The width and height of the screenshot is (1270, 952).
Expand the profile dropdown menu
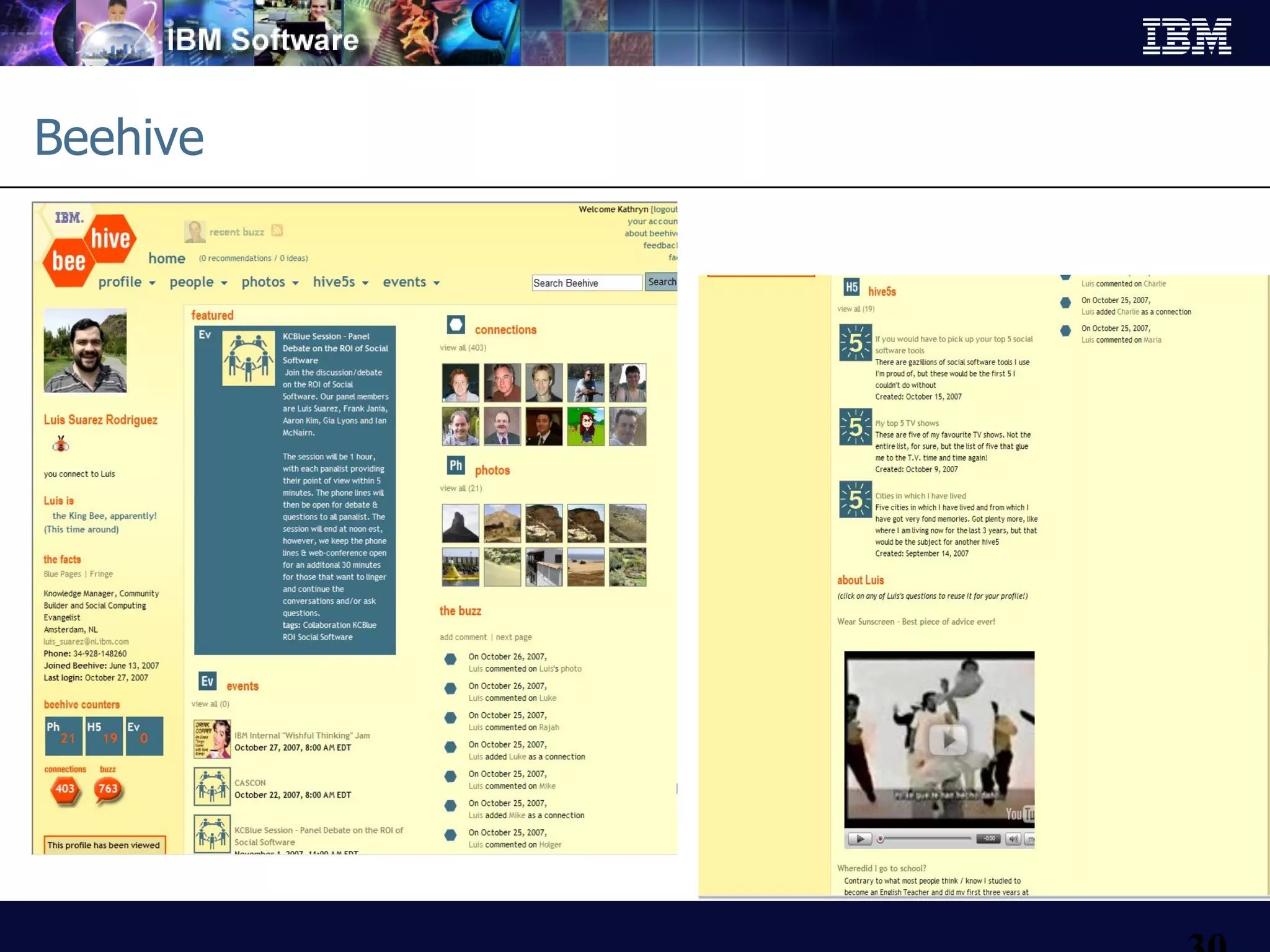(127, 283)
